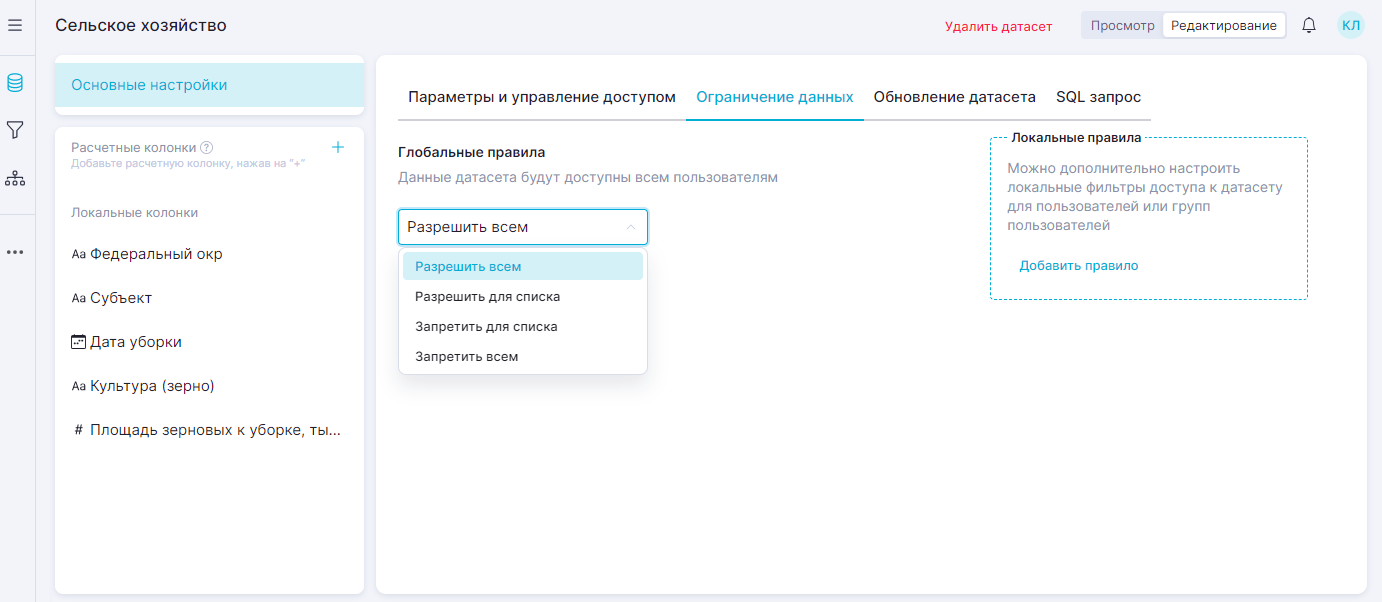Open the filter funnel icon in sidebar

click(15, 130)
